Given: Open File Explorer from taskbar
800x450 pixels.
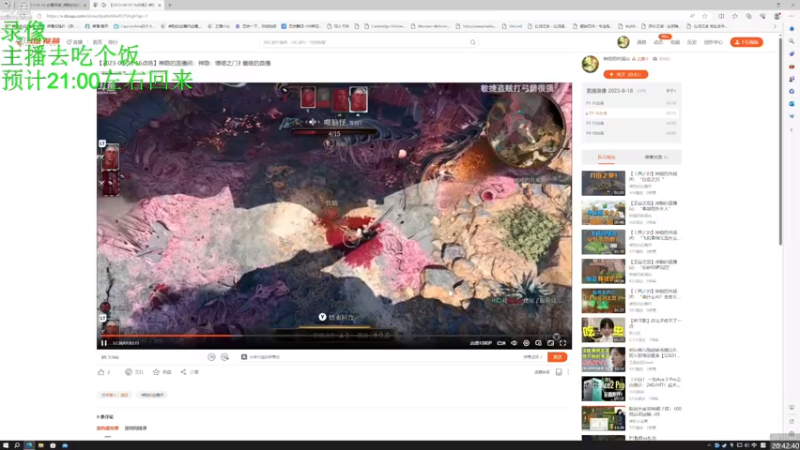Looking at the screenshot, I should tap(41, 445).
